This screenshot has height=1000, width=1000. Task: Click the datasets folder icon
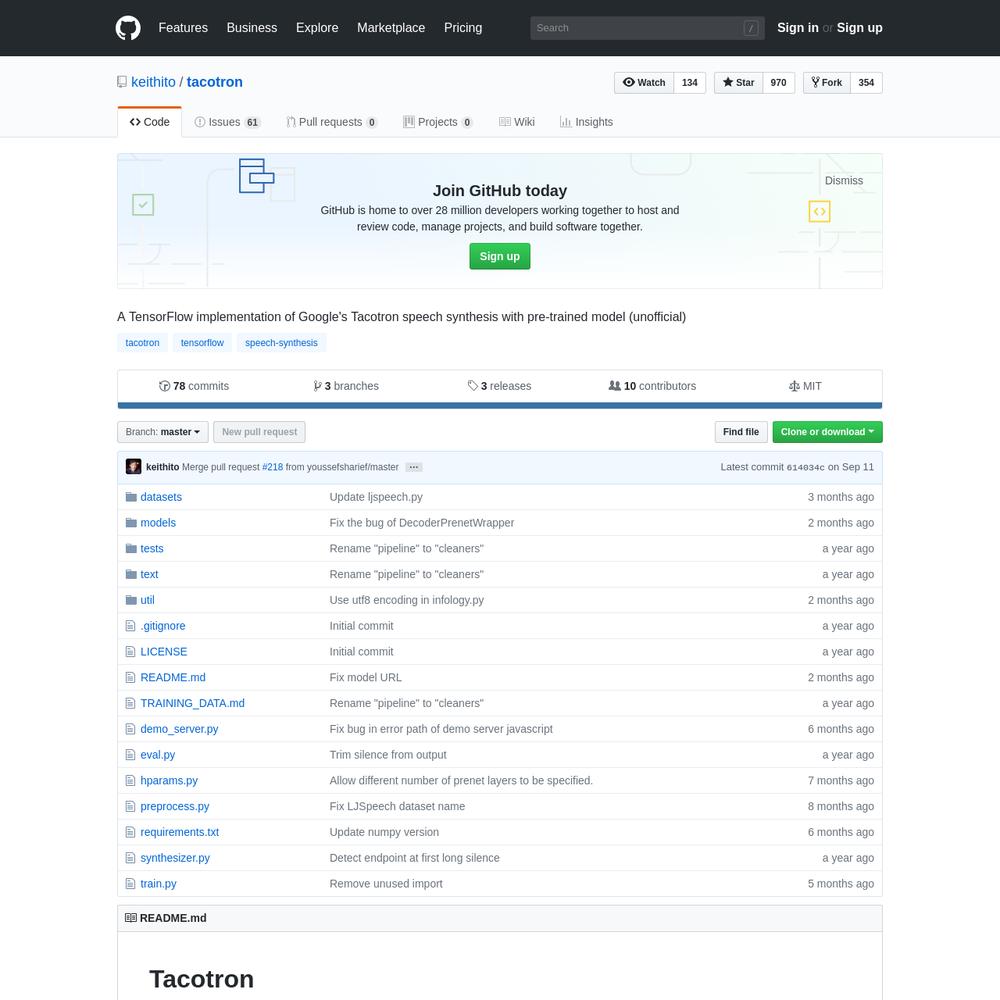131,497
